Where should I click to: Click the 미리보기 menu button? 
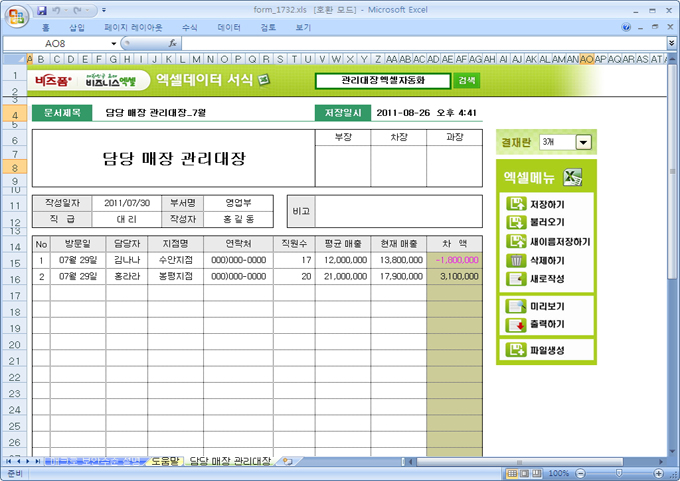point(536,306)
